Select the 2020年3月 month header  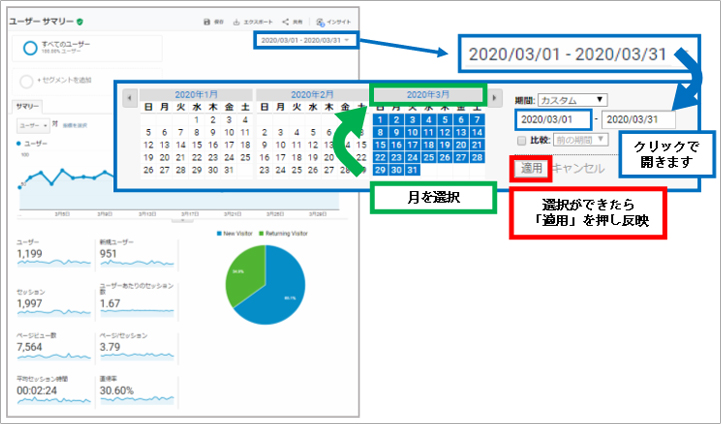pyautogui.click(x=427, y=93)
